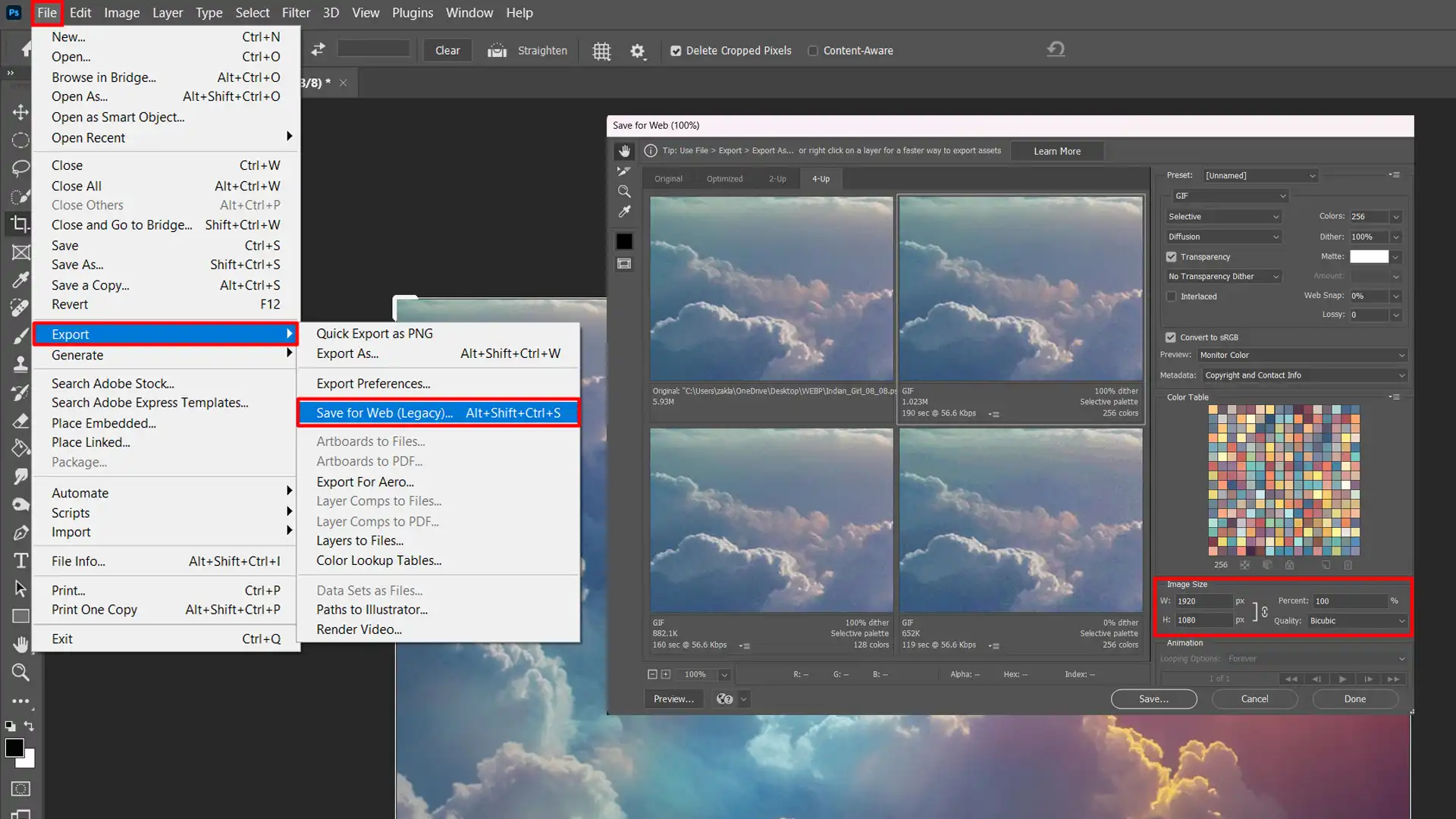
Task: Open the GIF file format dropdown
Action: [1230, 196]
